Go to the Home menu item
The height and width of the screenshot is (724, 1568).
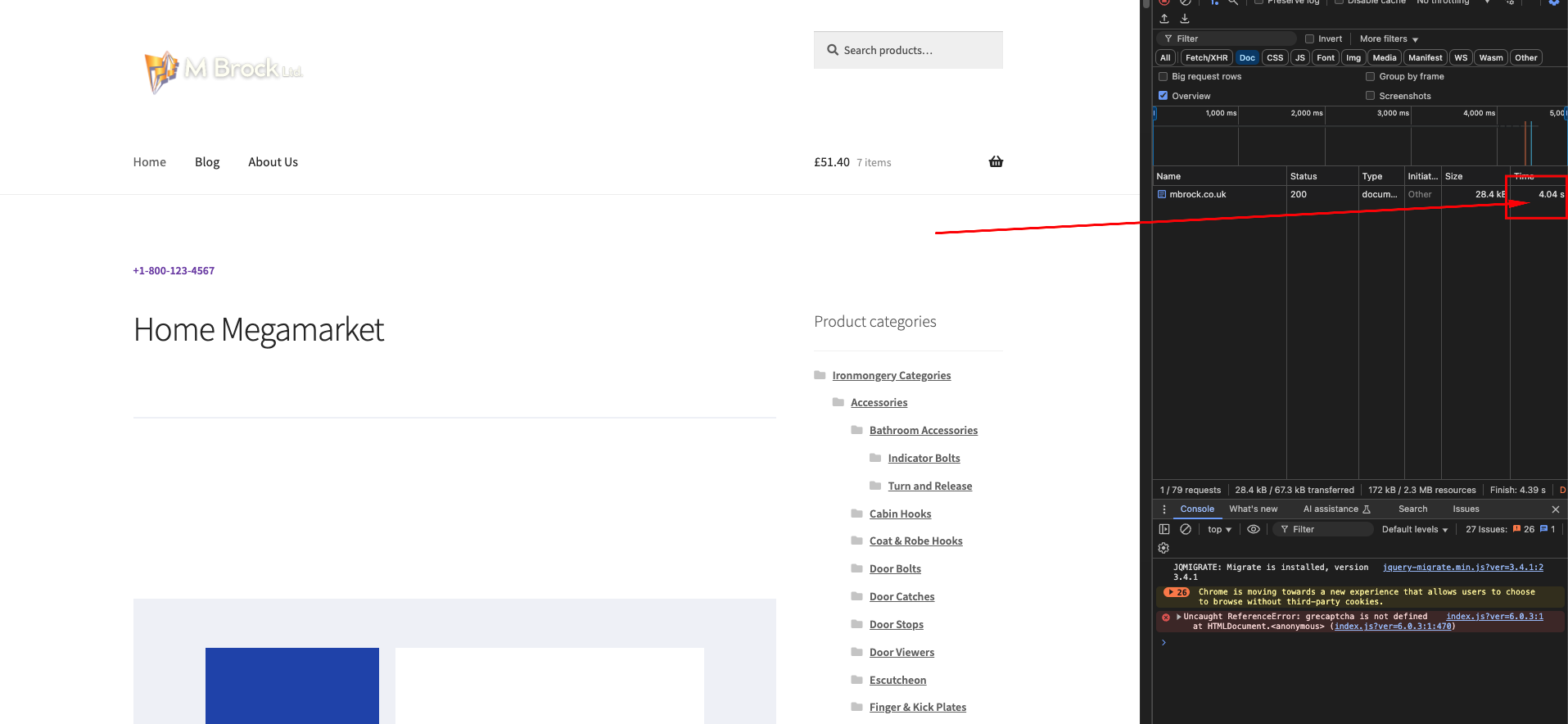coord(150,162)
